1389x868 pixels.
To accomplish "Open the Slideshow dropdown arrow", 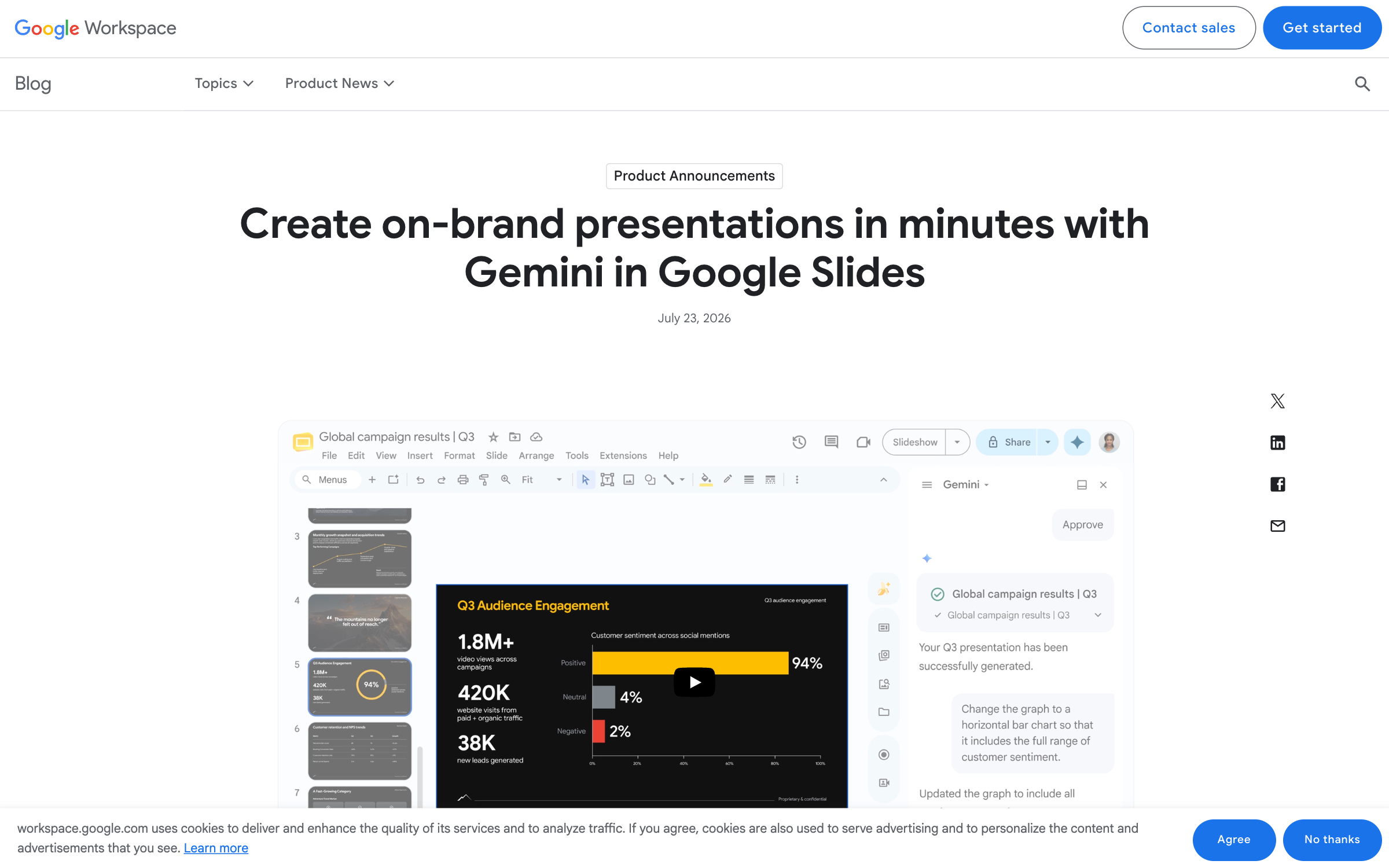I will [x=957, y=442].
